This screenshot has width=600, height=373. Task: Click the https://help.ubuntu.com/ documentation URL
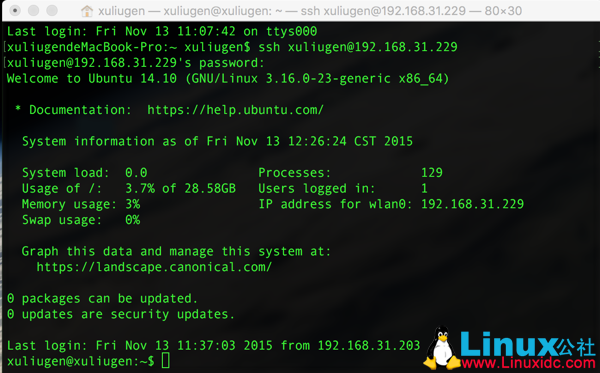point(235,110)
